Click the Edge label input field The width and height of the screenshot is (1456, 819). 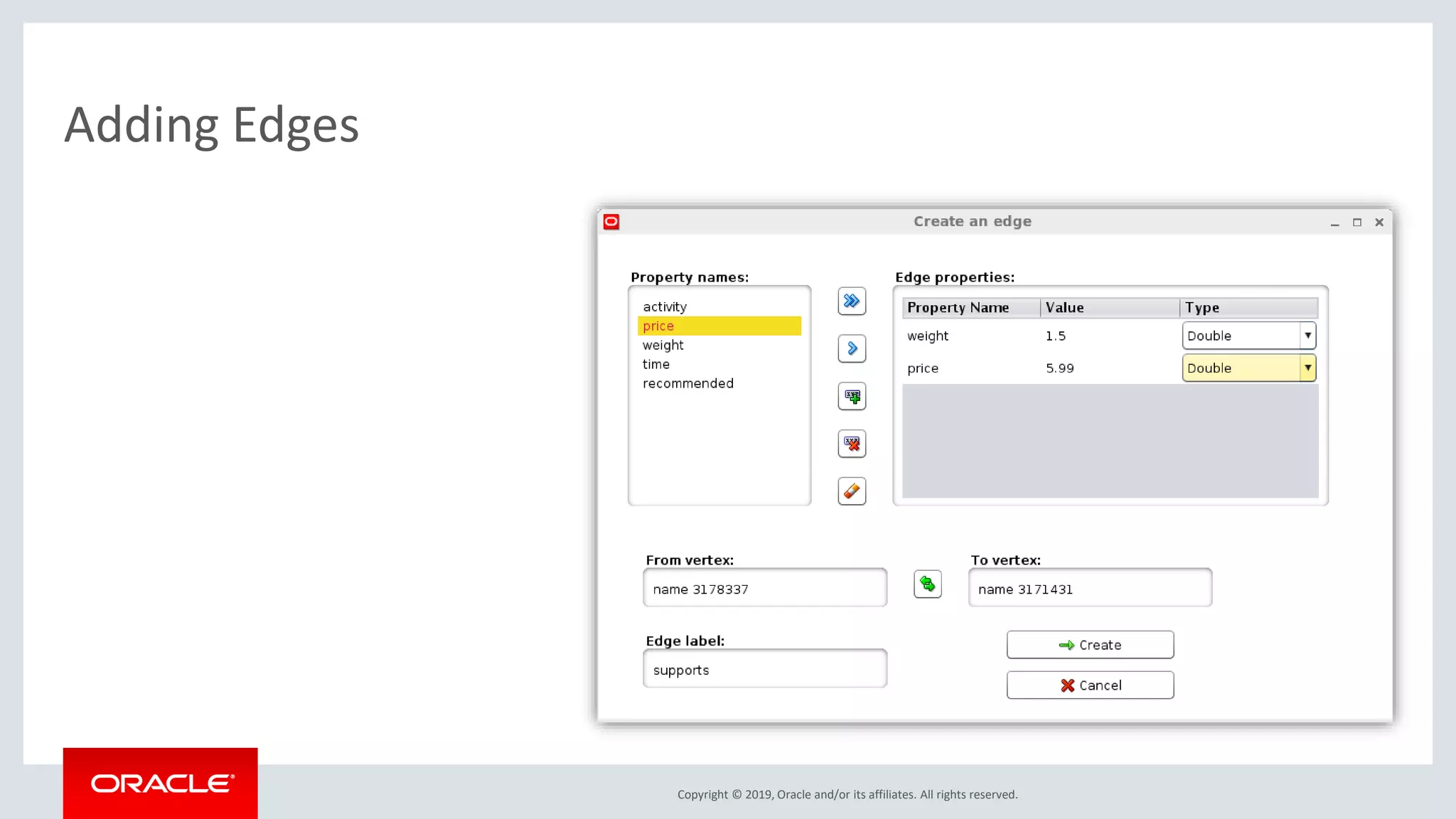(x=764, y=670)
